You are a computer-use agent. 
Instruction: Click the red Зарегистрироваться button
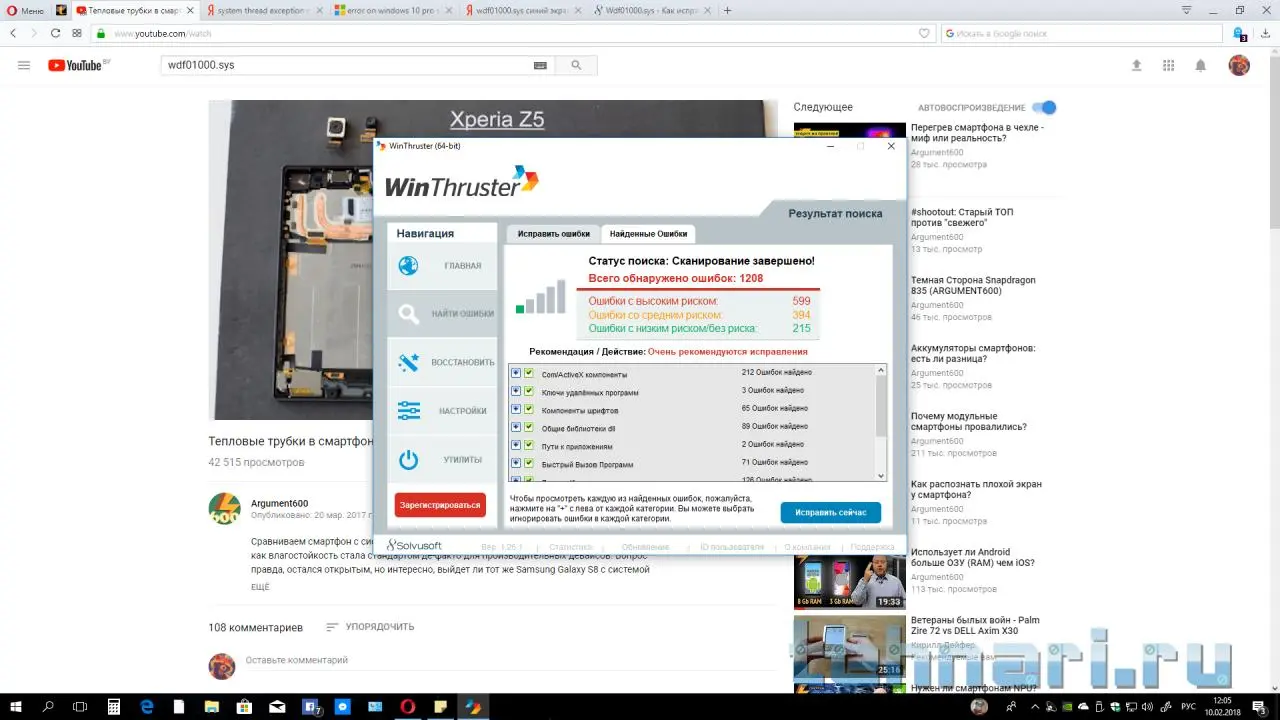pyautogui.click(x=440, y=505)
